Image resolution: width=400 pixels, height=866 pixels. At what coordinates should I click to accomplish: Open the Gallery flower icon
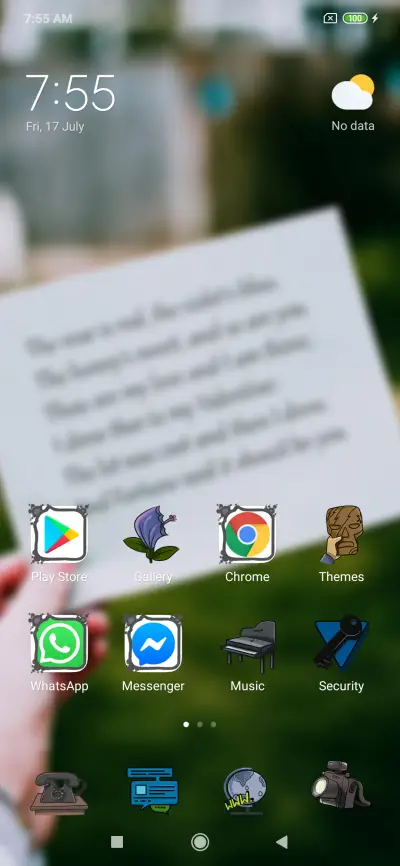click(152, 534)
